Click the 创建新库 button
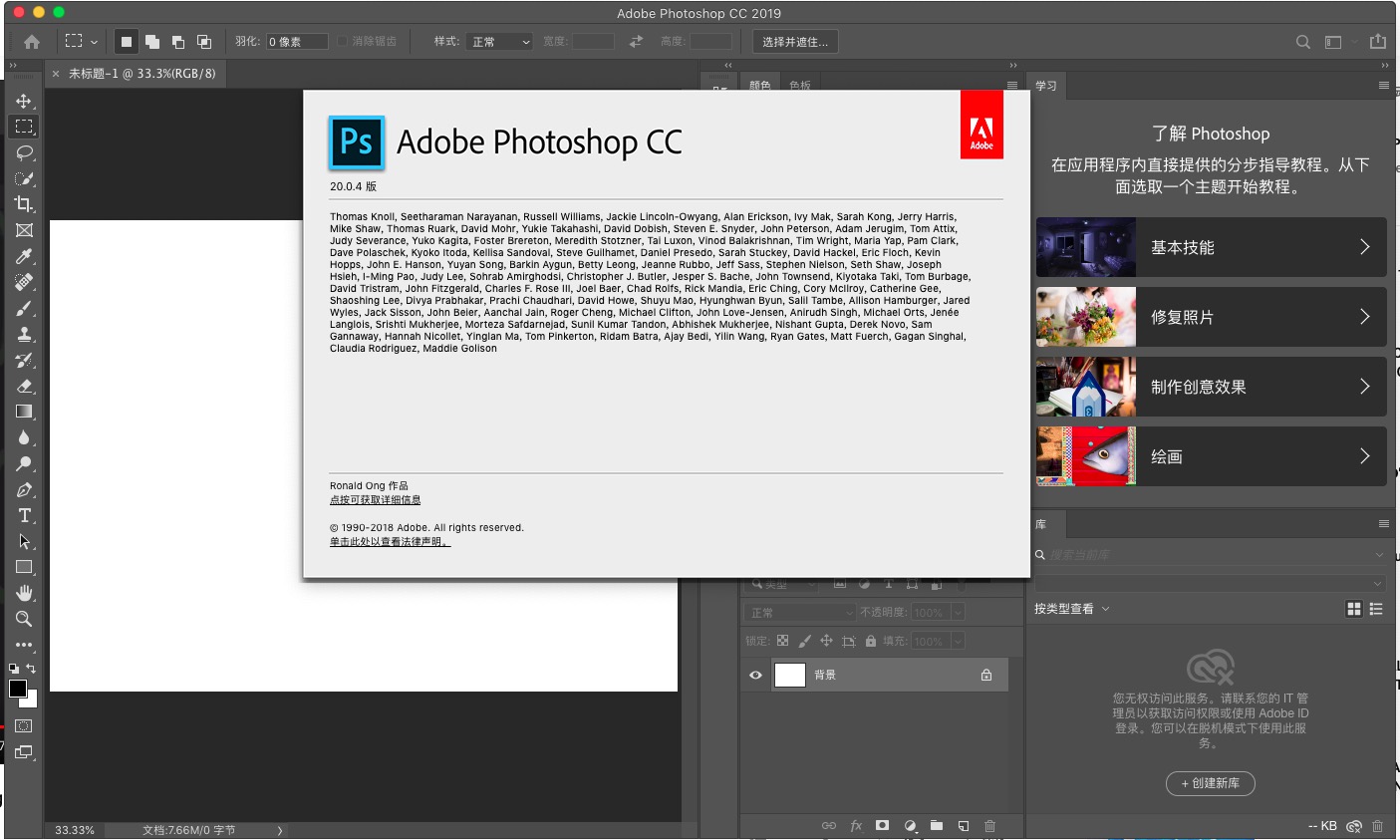 coord(1211,783)
